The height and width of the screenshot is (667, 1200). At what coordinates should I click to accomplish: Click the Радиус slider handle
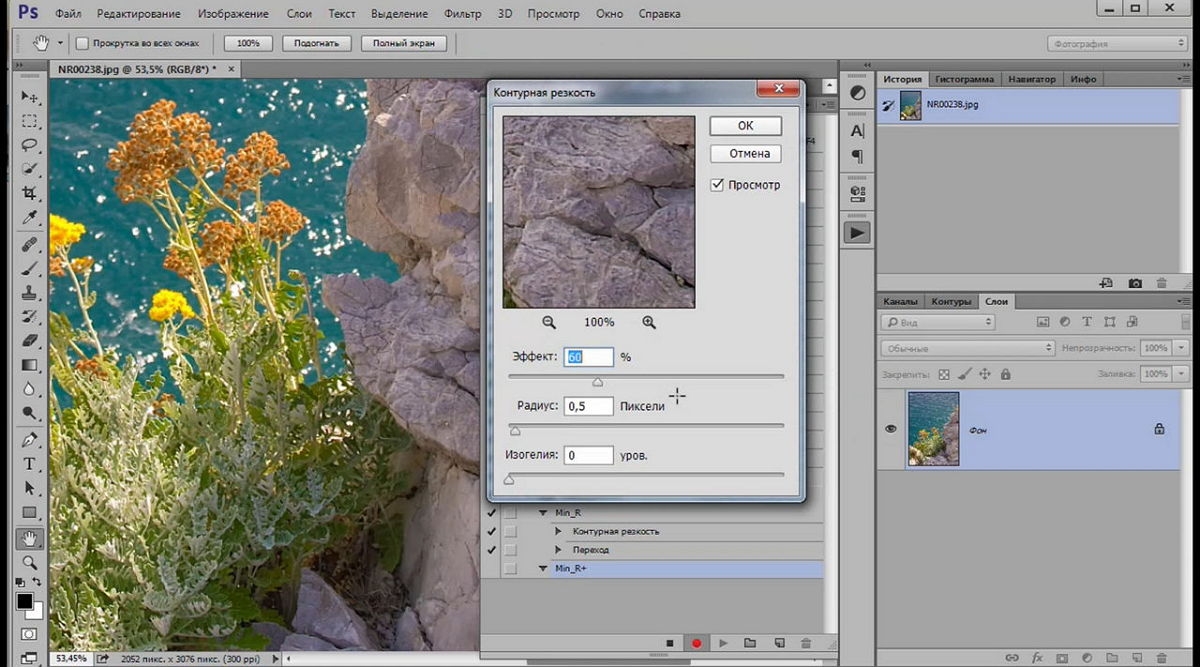point(515,431)
